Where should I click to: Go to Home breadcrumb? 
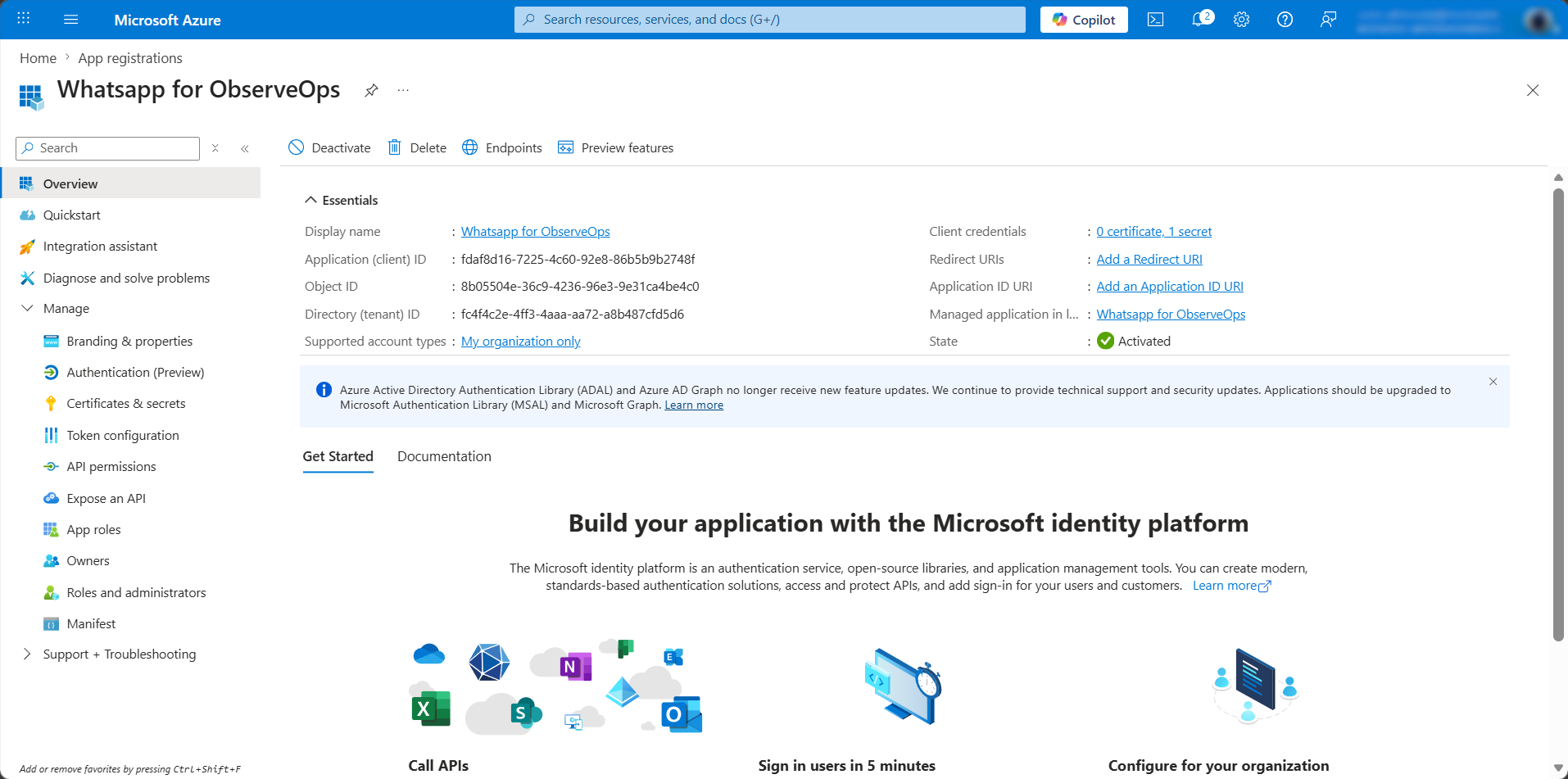point(38,58)
